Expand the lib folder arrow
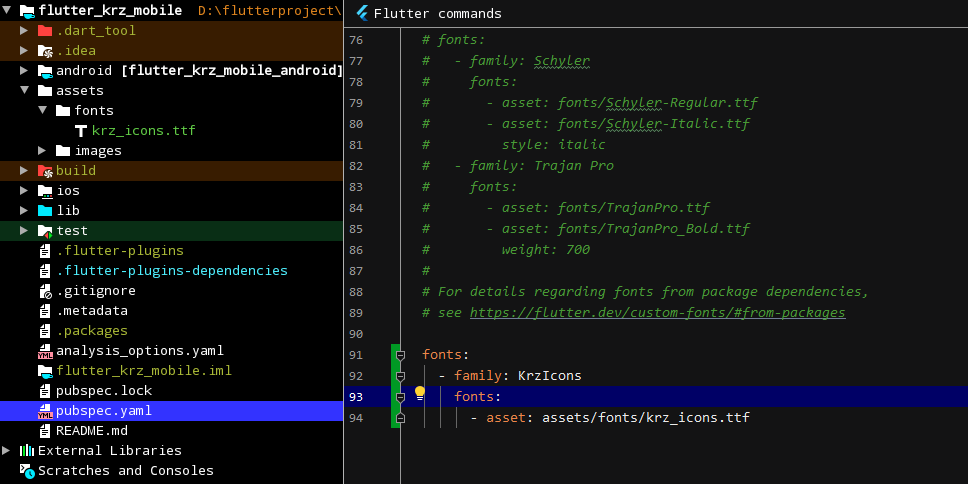This screenshot has width=968, height=484. (25, 211)
